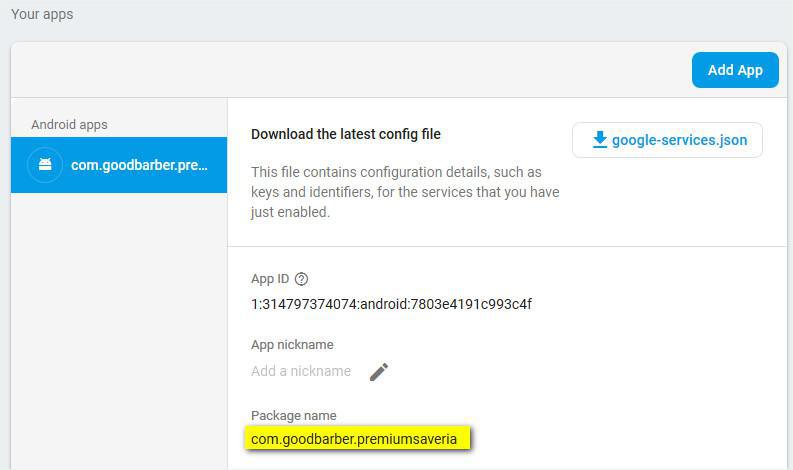Click the App ID label
793x470 pixels.
270,279
